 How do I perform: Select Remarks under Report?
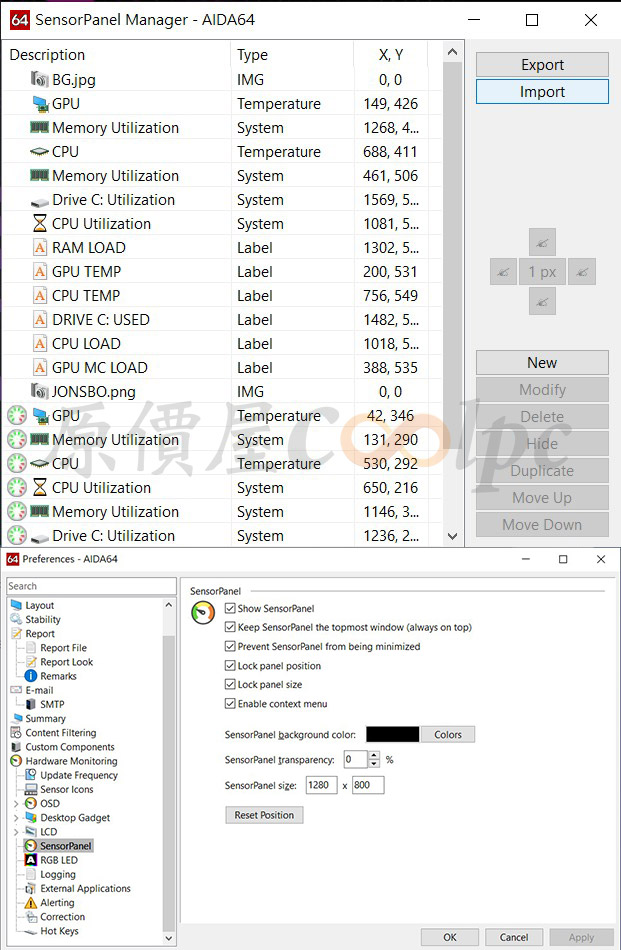58,676
